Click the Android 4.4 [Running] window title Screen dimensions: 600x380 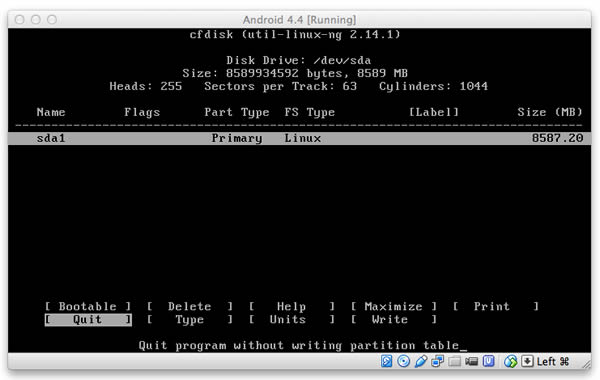[x=299, y=20]
